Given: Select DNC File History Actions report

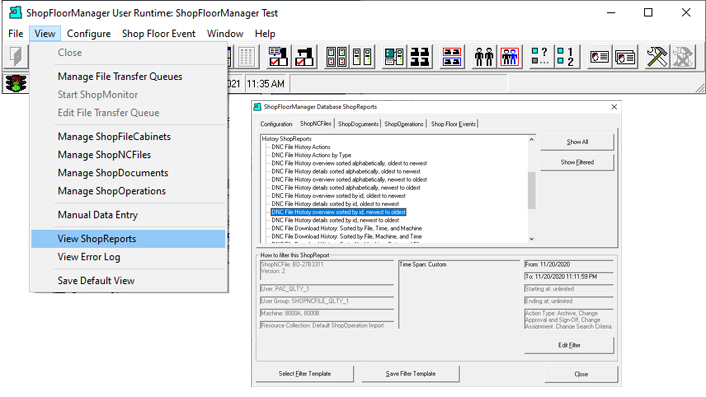Looking at the screenshot, I should 301,147.
